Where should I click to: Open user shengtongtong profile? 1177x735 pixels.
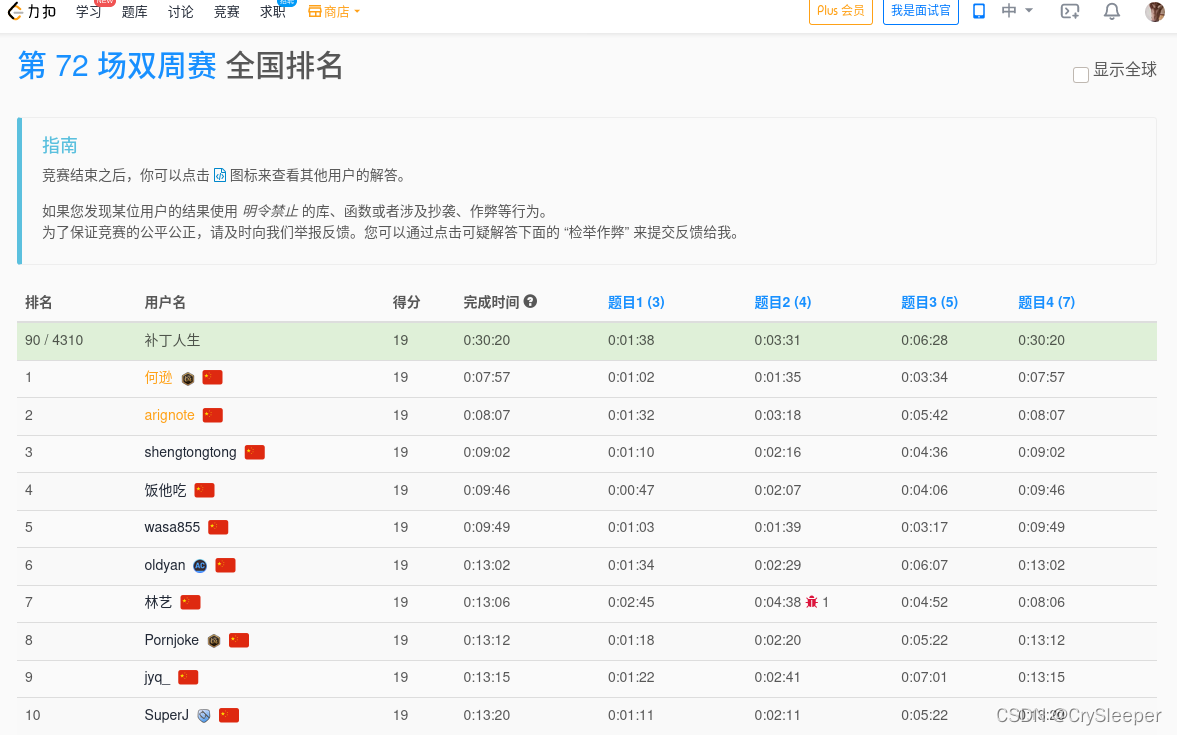click(x=190, y=452)
